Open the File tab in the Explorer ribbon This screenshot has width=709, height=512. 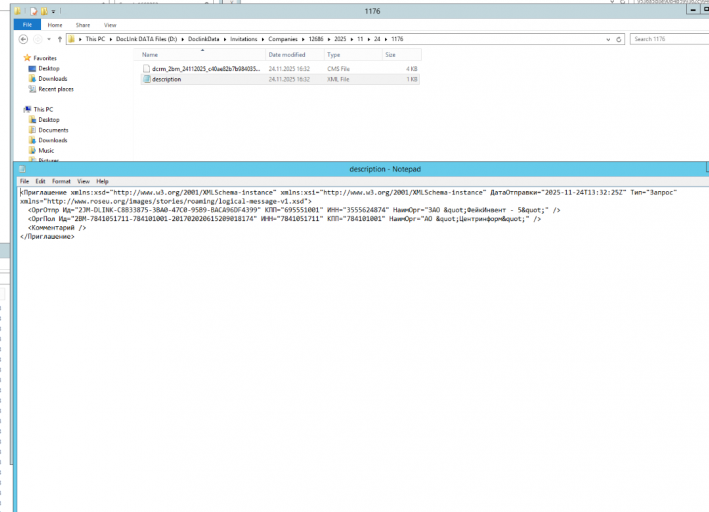[27, 25]
